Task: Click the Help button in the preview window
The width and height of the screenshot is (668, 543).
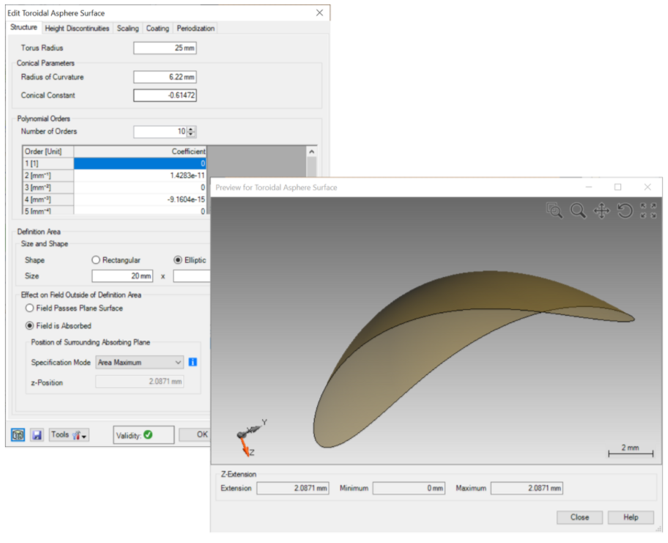Action: pyautogui.click(x=630, y=517)
